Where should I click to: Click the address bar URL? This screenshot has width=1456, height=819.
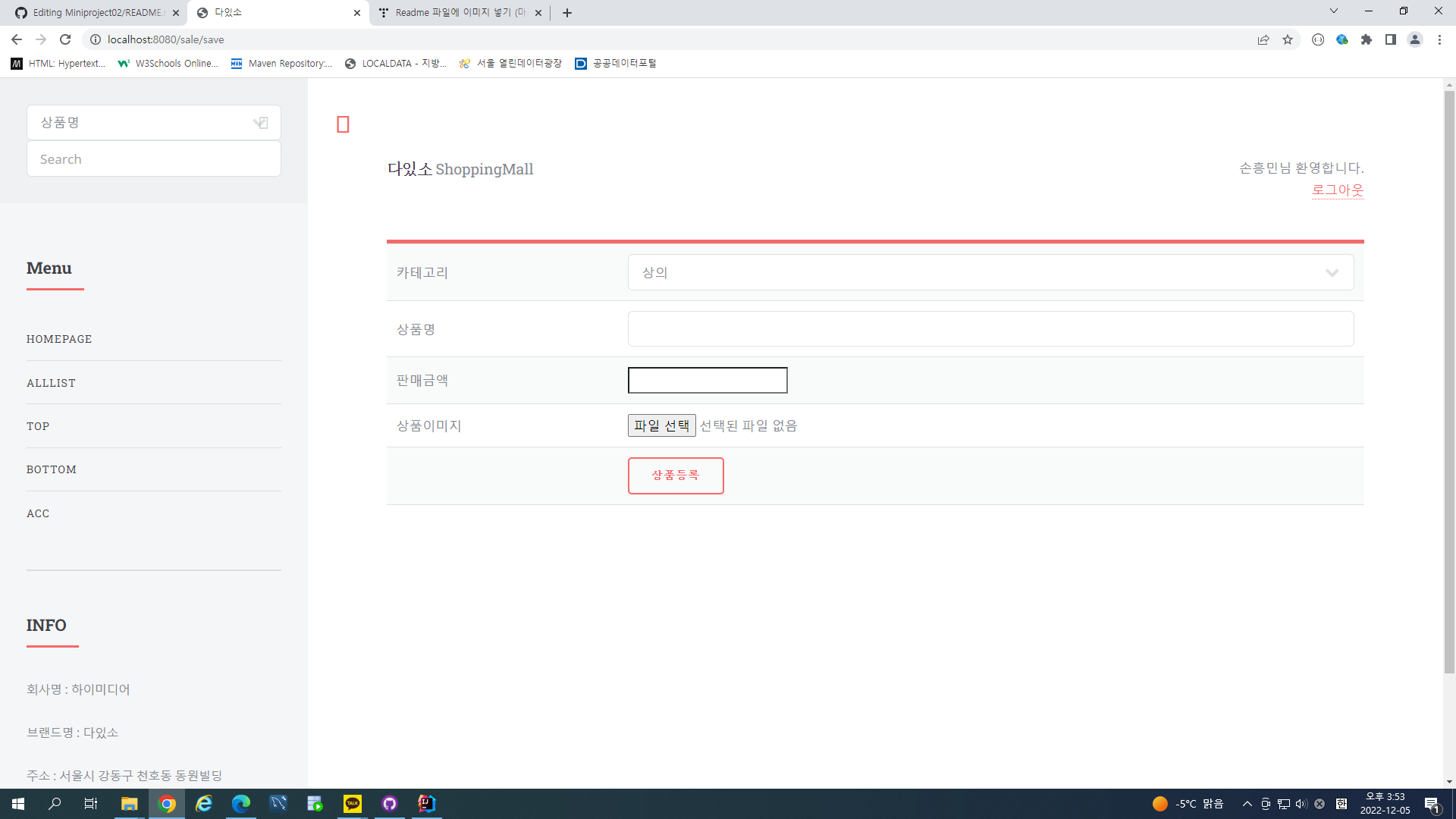[x=165, y=39]
